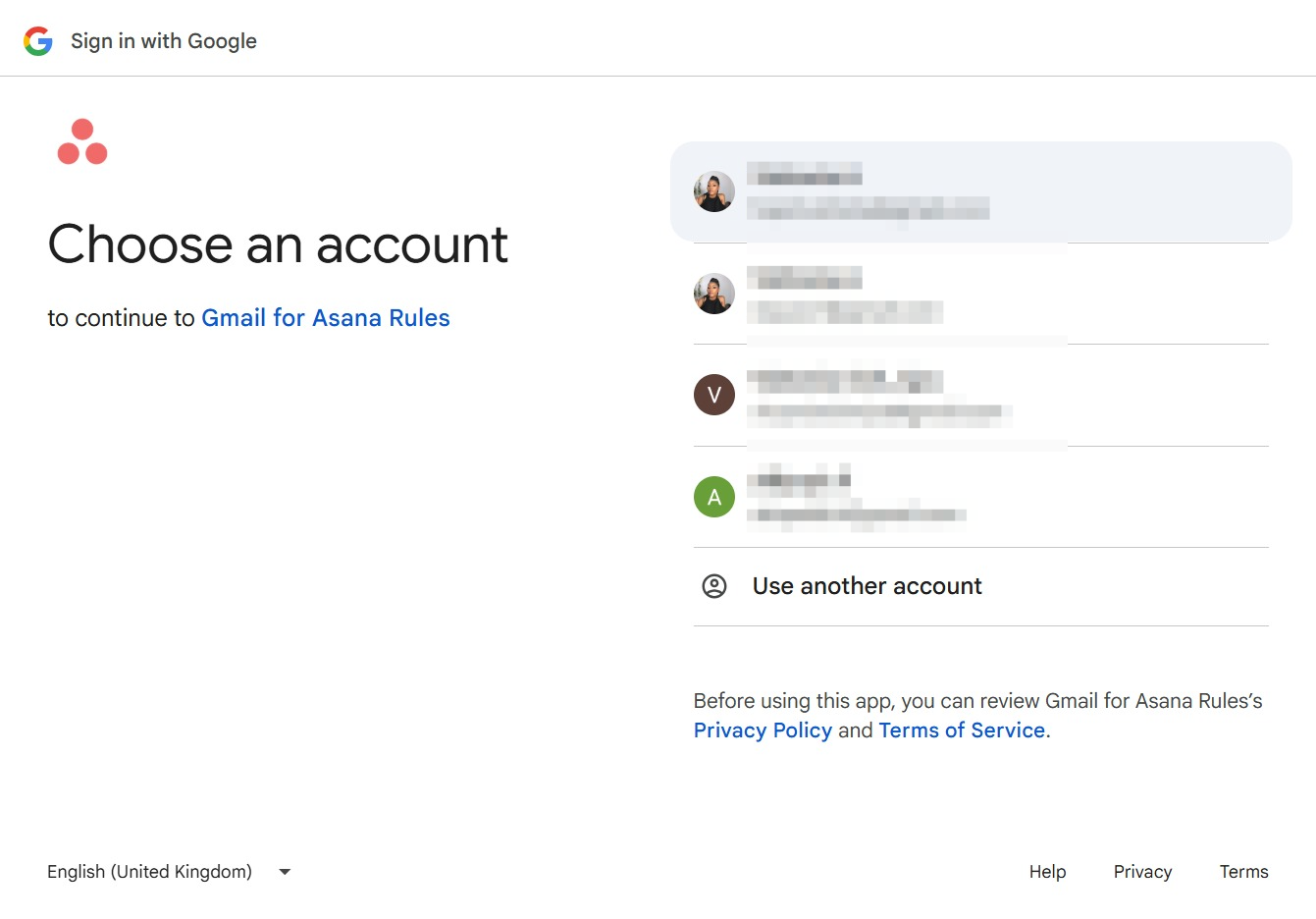Click the Choose an account heading

278,244
